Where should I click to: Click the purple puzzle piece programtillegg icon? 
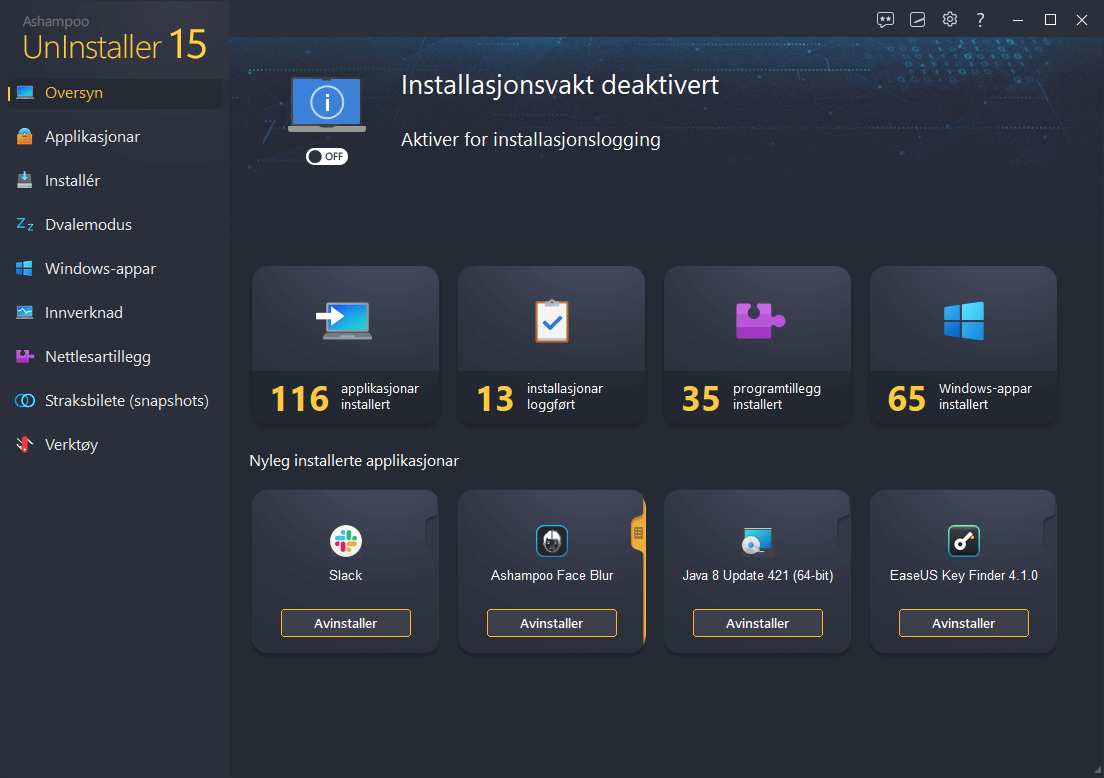[x=760, y=320]
